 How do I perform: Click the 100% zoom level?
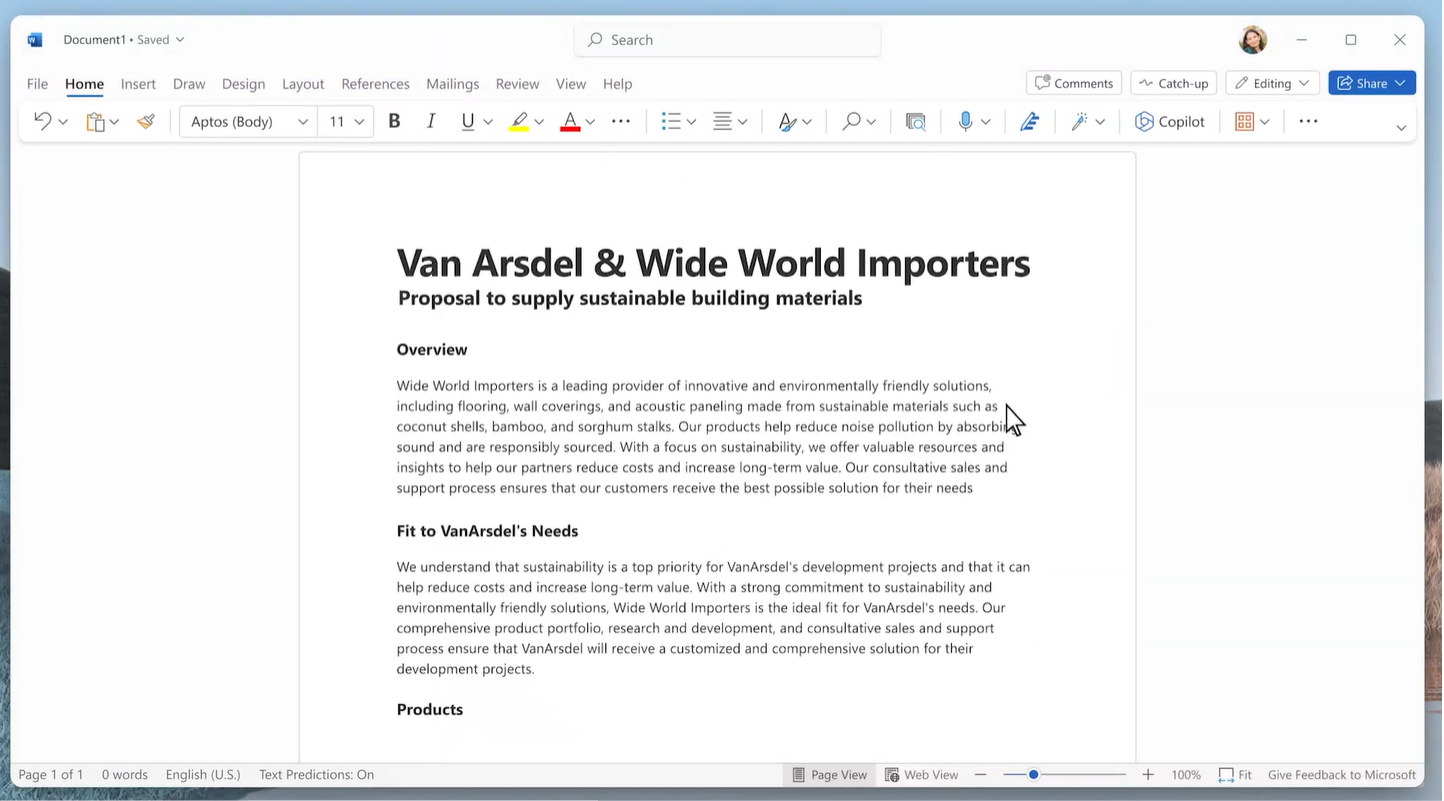(1186, 775)
